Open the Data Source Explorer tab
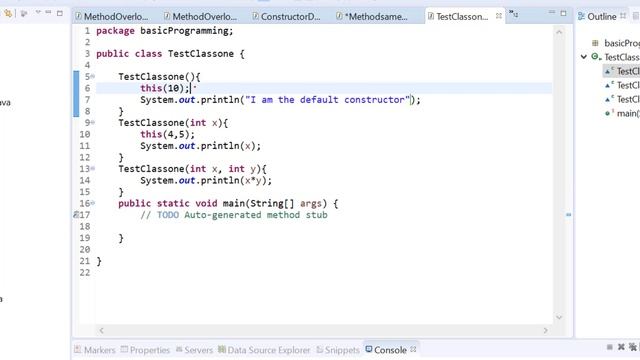 [264, 350]
